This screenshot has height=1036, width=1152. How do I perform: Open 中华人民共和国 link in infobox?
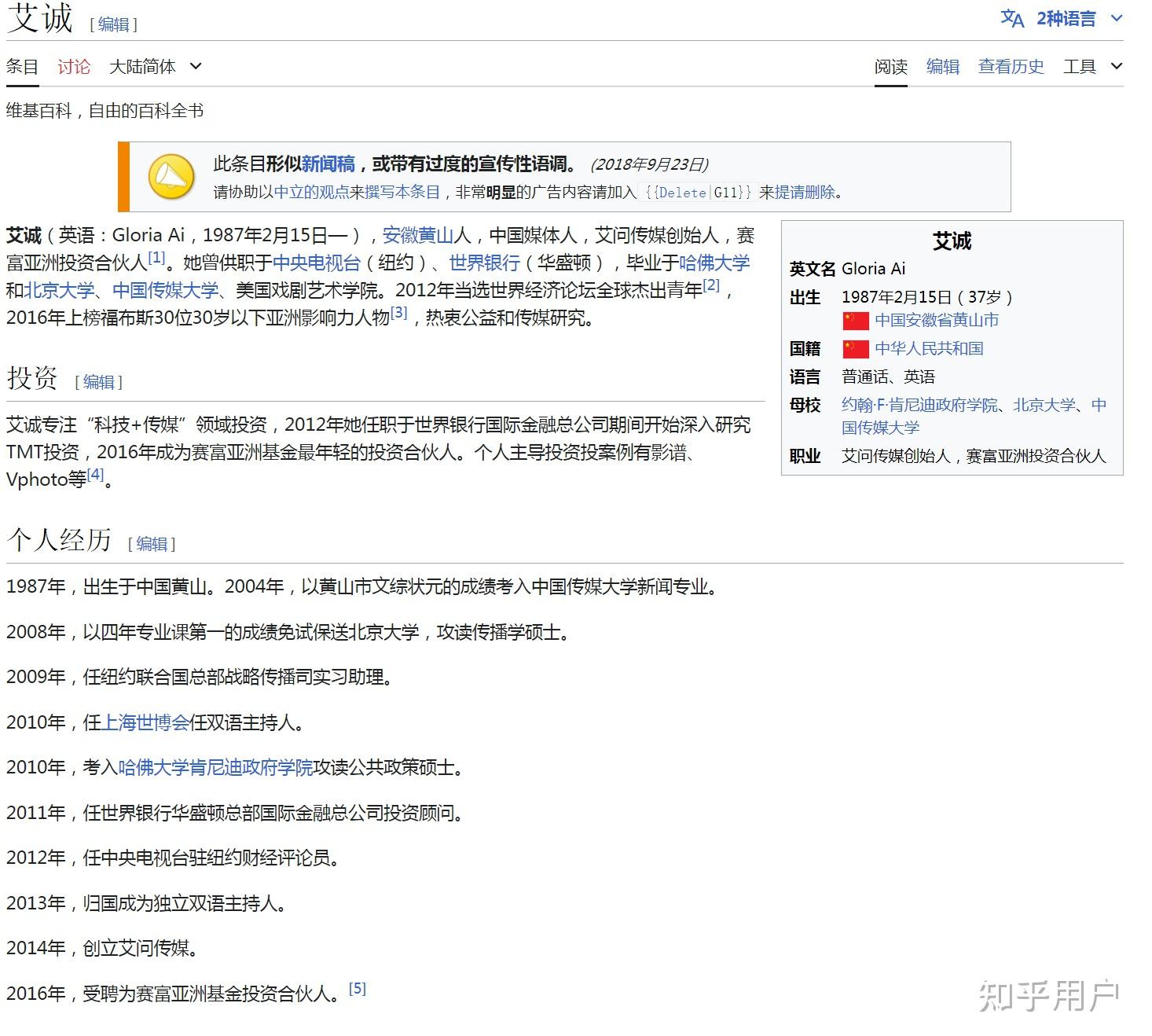point(929,349)
